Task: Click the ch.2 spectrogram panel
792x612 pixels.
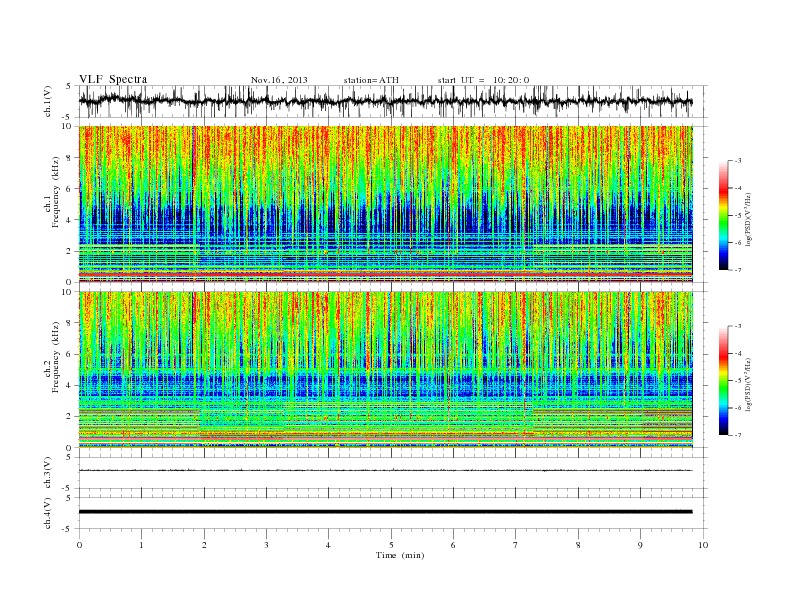Action: tap(385, 369)
